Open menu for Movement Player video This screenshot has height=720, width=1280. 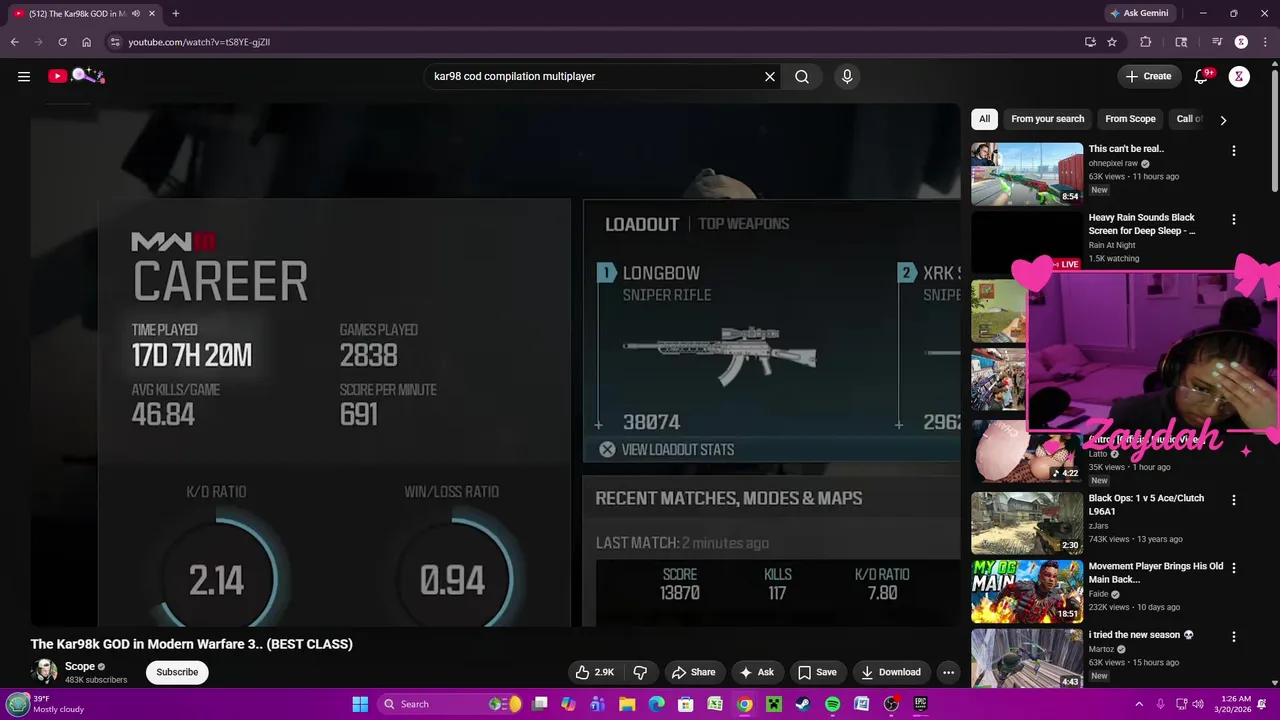click(x=1233, y=568)
